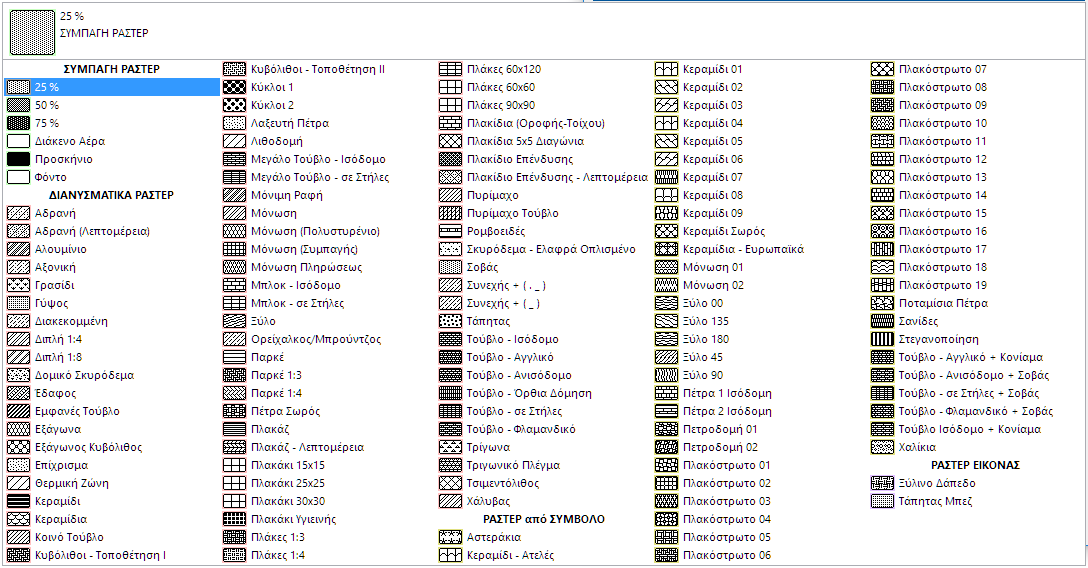Pick Κυβόλιθοι - Τοποθέτηση I entry
This screenshot has height=568, width=1088.
pyautogui.click(x=100, y=556)
